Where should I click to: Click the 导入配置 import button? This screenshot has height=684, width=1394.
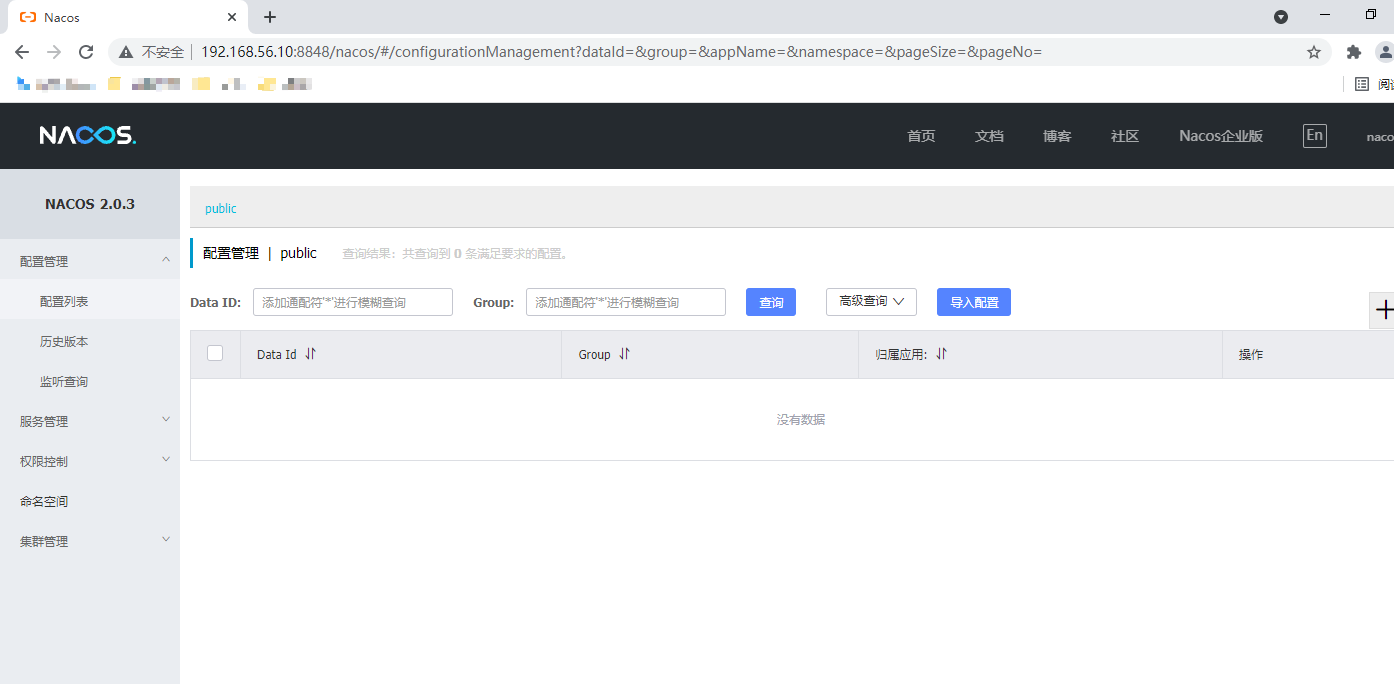(x=973, y=301)
